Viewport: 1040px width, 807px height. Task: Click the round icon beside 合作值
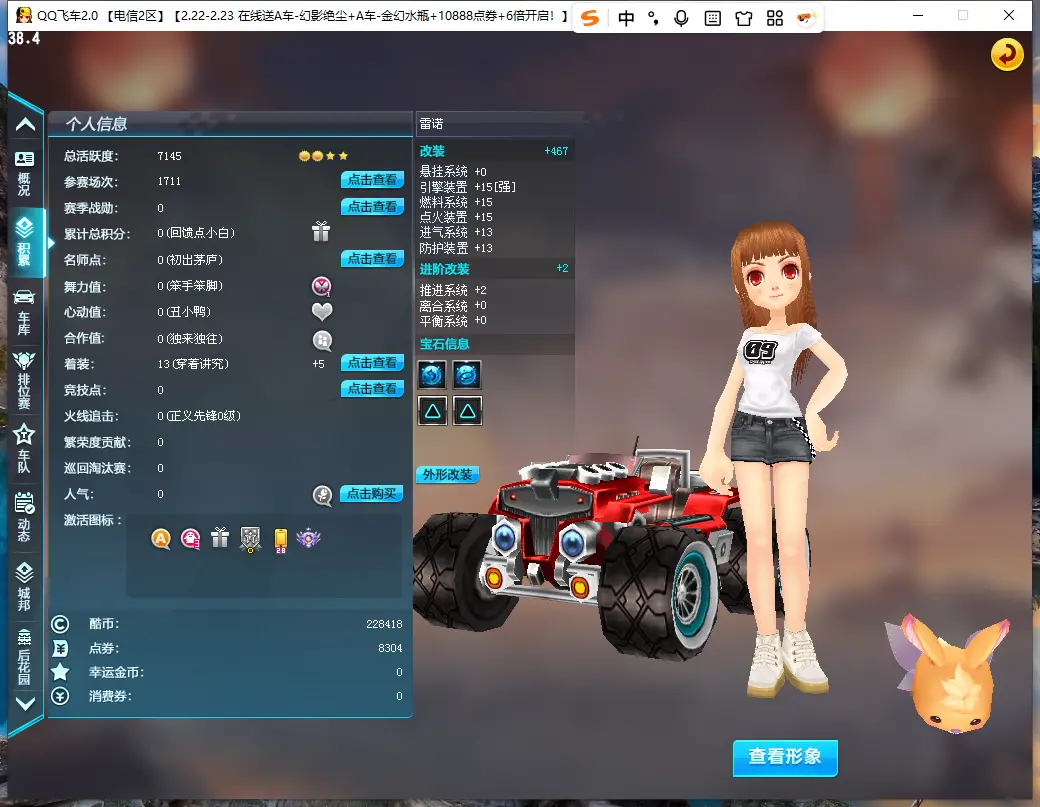pyautogui.click(x=322, y=340)
